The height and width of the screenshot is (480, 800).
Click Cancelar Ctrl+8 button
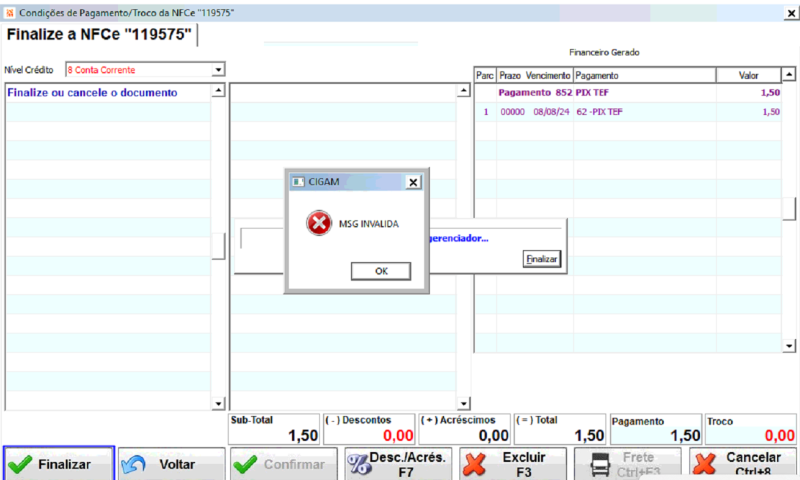743,464
